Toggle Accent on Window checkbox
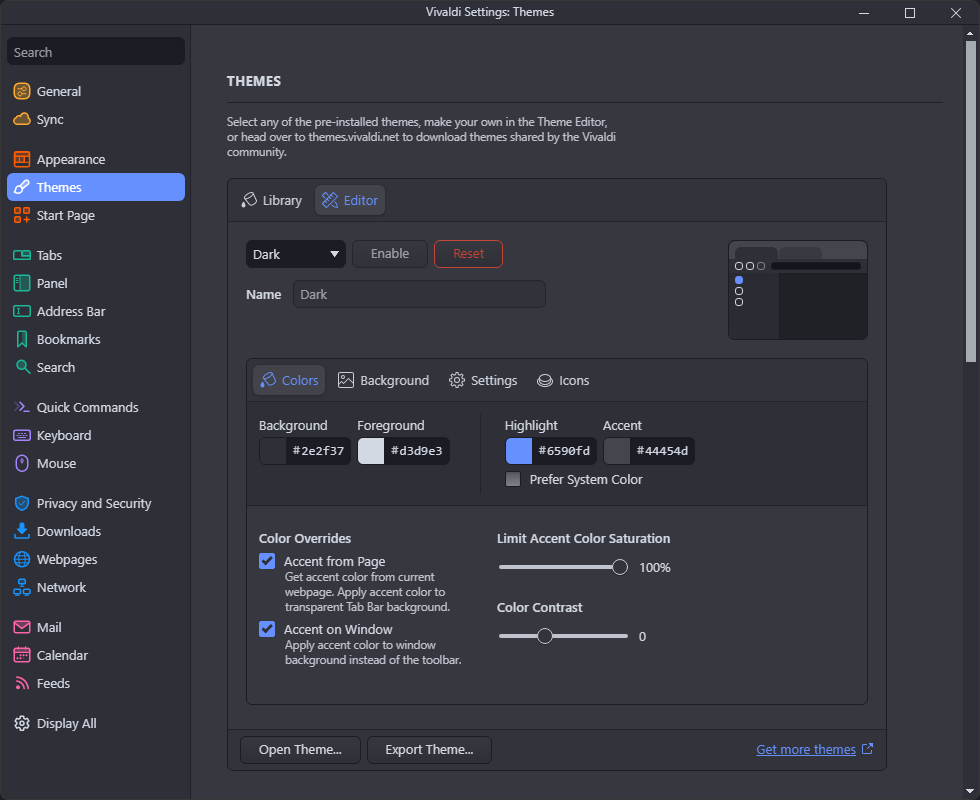 click(x=267, y=629)
